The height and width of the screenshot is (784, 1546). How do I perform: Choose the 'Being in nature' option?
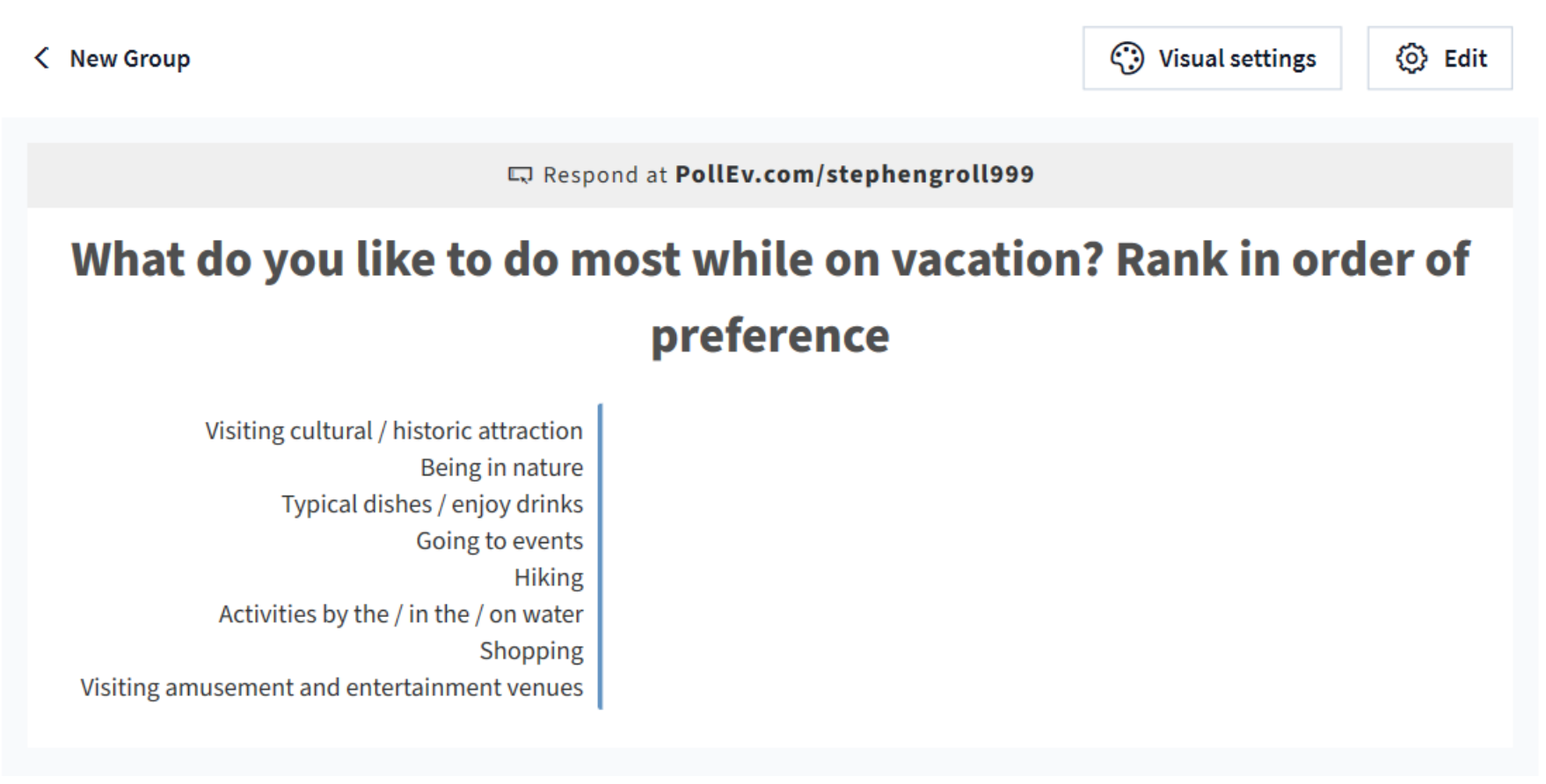(501, 468)
